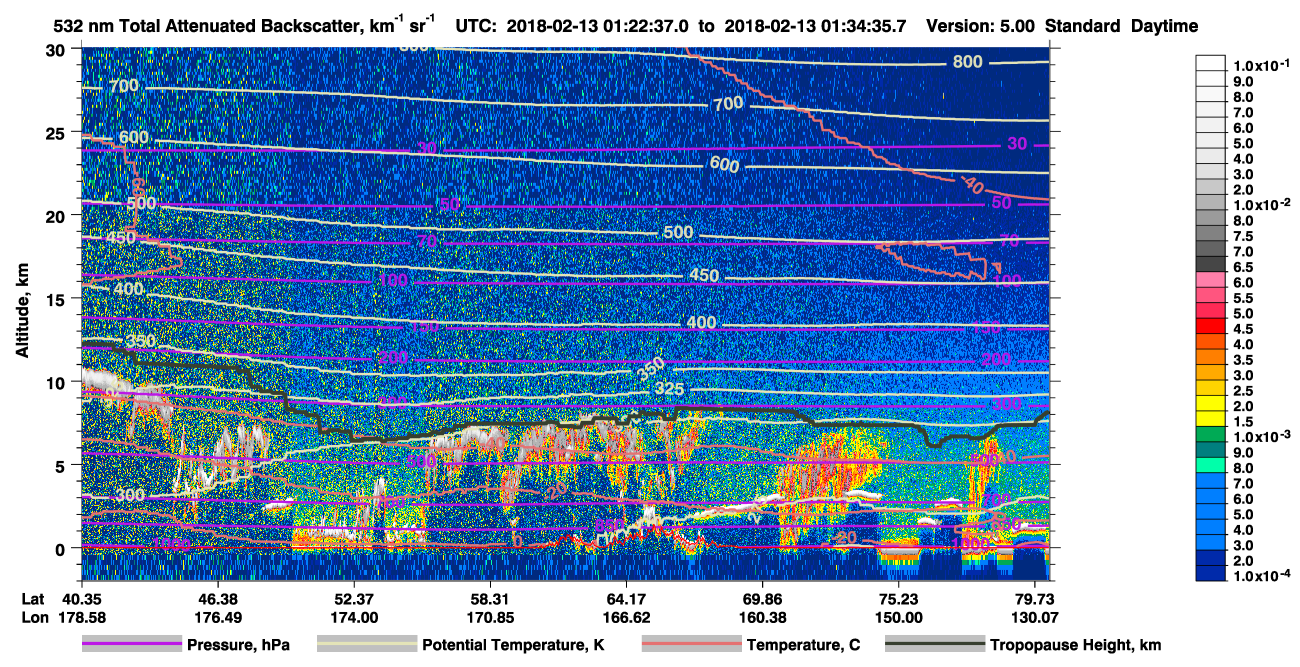
Task: Click the 'Potential Temperature, K' legend label
Action: click(513, 645)
